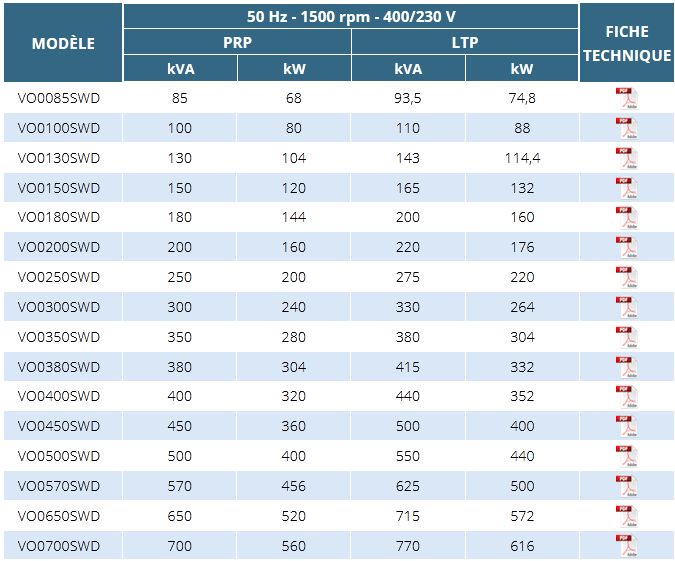Click the MODÈLE column header

(63, 43)
